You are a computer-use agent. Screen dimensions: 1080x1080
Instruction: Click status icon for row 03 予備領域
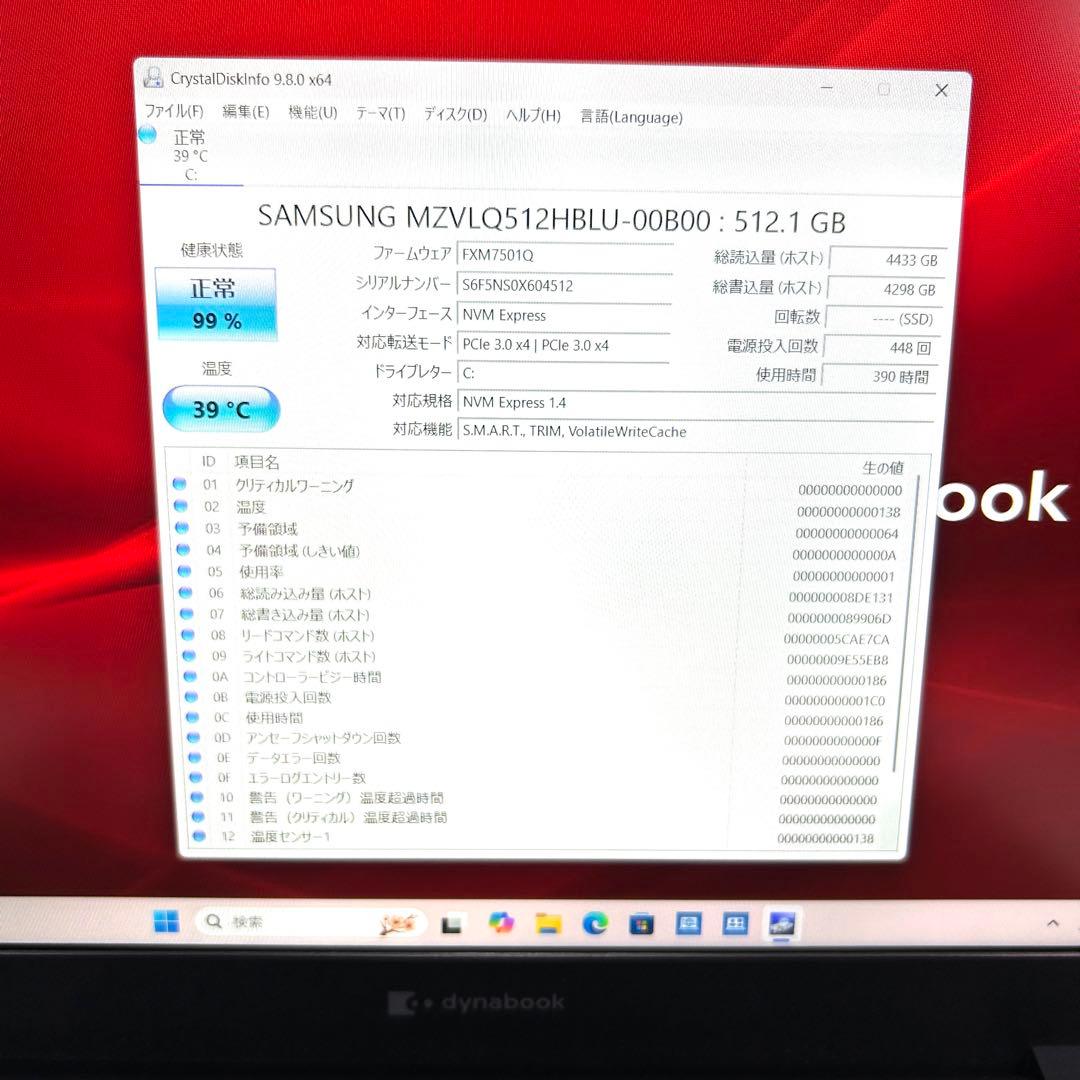click(182, 528)
